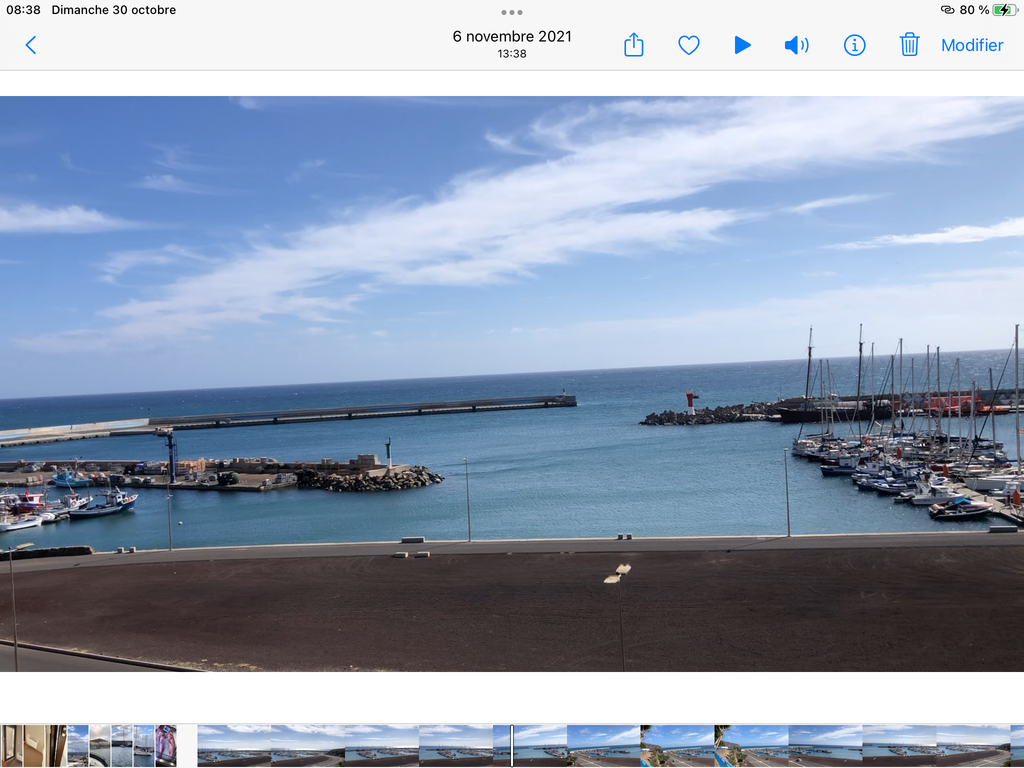Tap 'Dimanche 30 octobre' in status bar

pyautogui.click(x=114, y=10)
